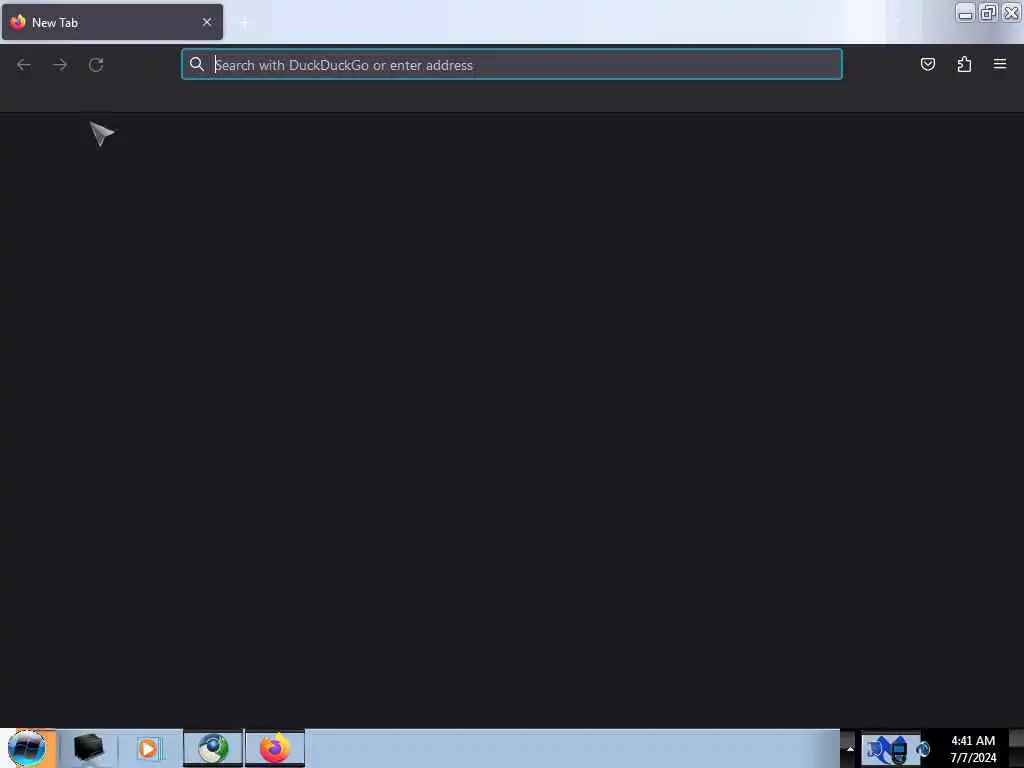Restore down the Firefox window
Viewport: 1024px width, 768px height.
pyautogui.click(x=988, y=12)
